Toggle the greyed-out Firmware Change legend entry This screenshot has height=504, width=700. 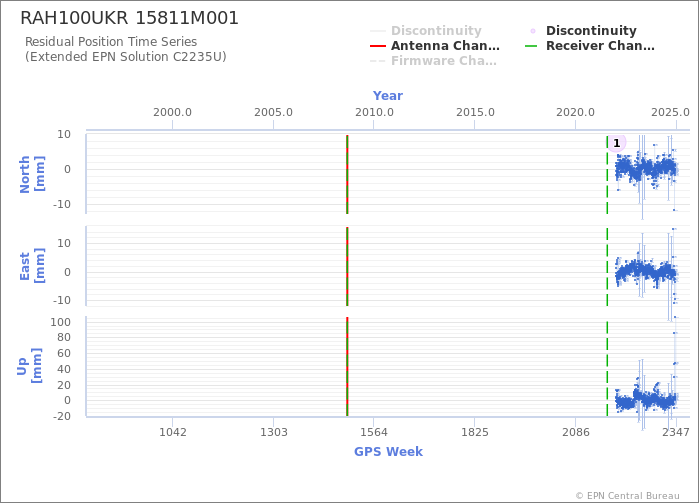433,61
